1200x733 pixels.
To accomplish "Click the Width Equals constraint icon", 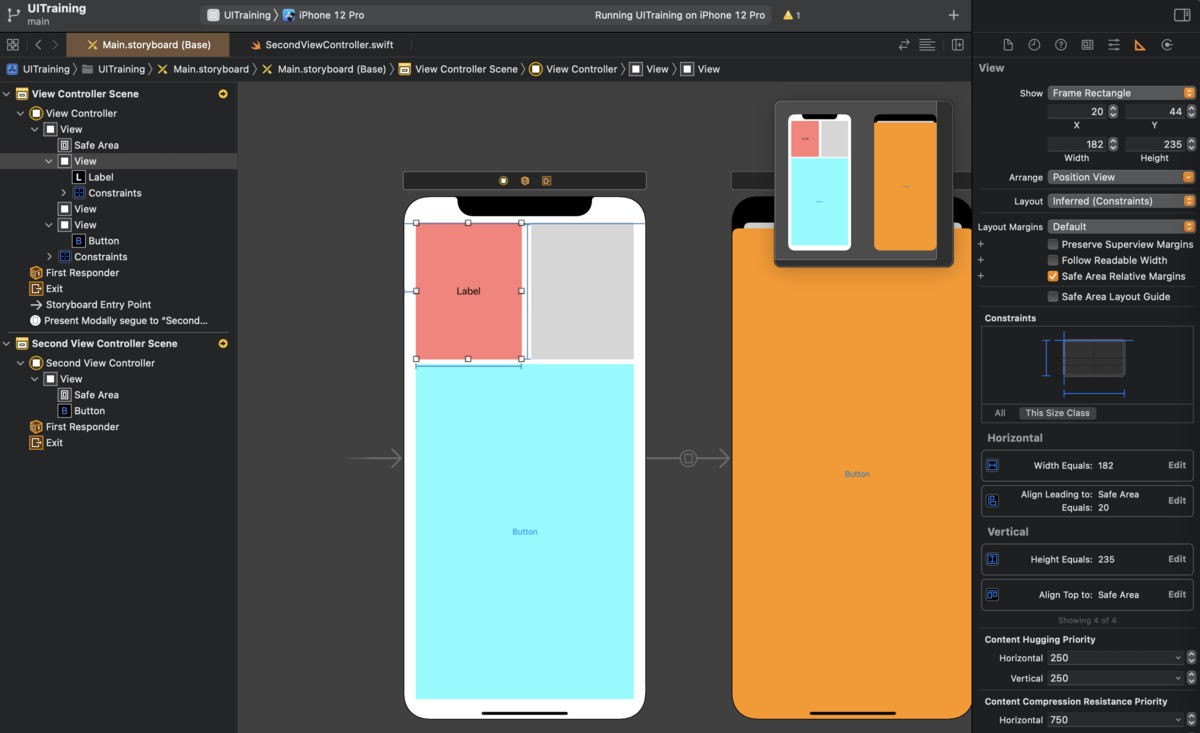I will click(x=993, y=465).
